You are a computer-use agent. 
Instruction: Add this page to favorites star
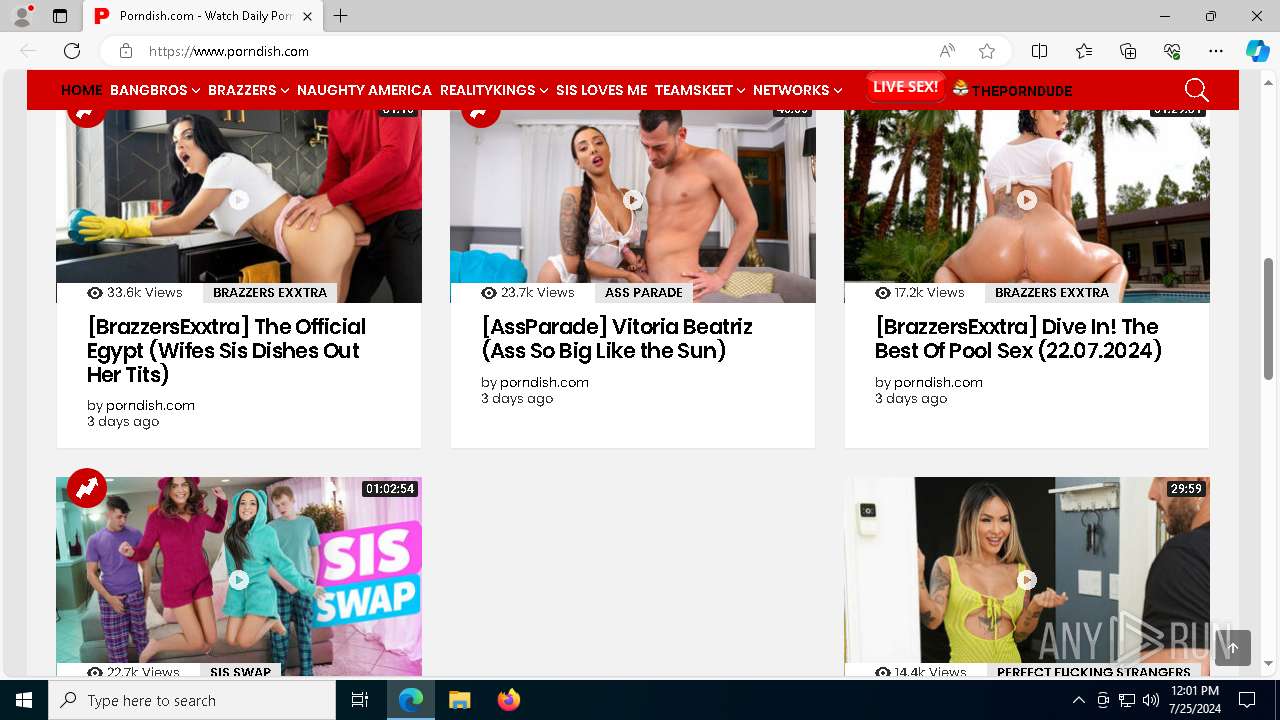pos(987,51)
